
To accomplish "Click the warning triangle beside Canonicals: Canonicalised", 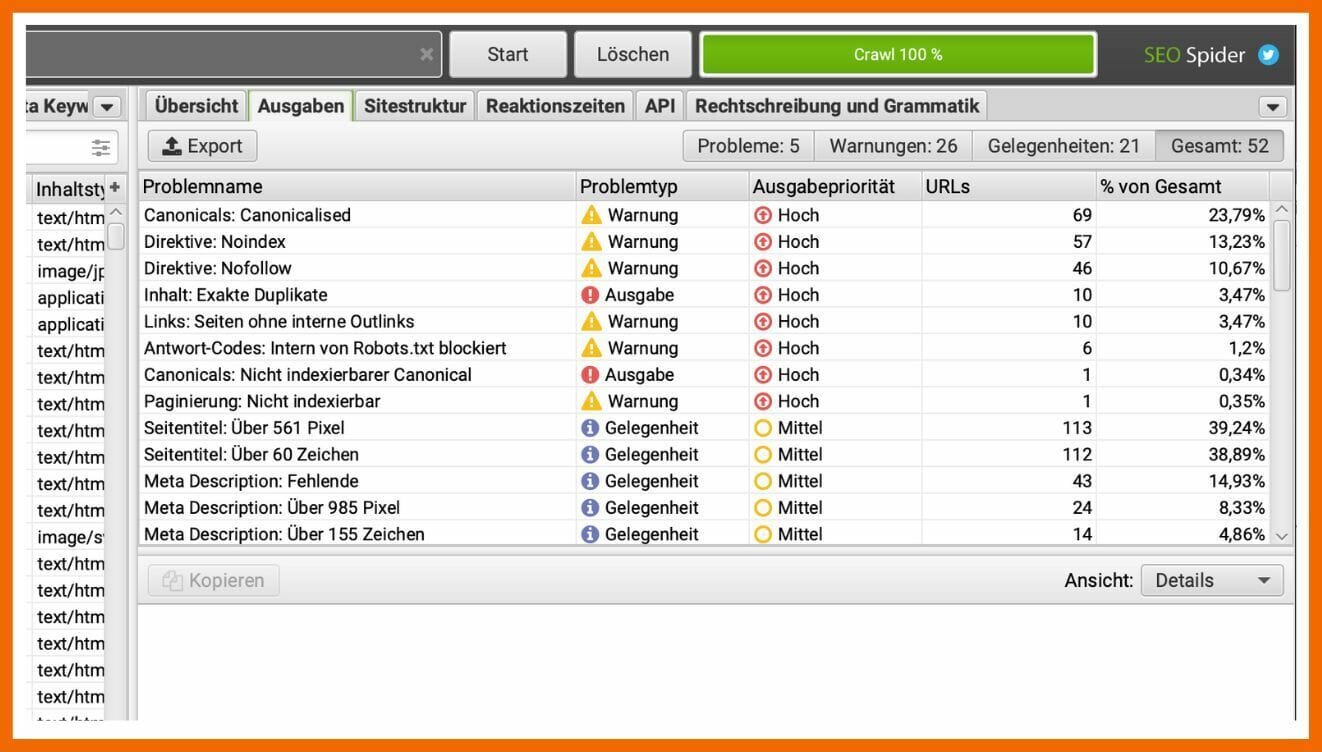I will point(590,214).
